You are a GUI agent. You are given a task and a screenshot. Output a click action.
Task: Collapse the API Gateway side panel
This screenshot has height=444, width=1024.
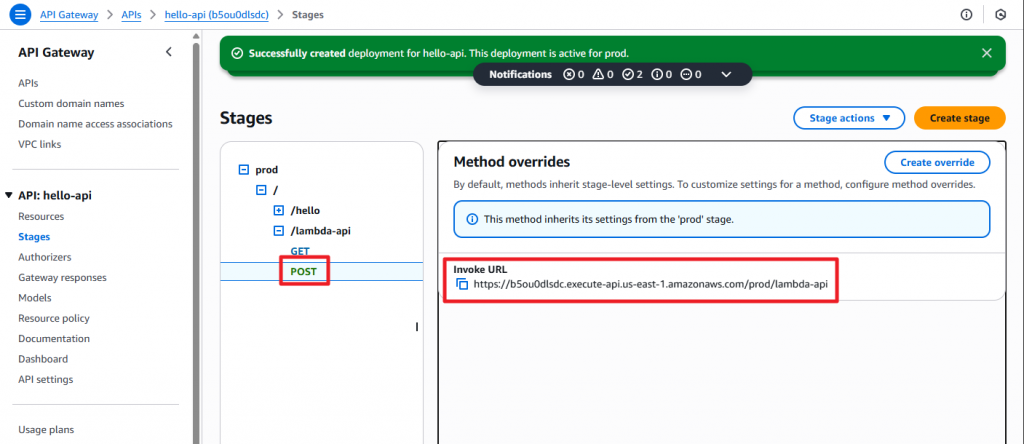pyautogui.click(x=168, y=52)
